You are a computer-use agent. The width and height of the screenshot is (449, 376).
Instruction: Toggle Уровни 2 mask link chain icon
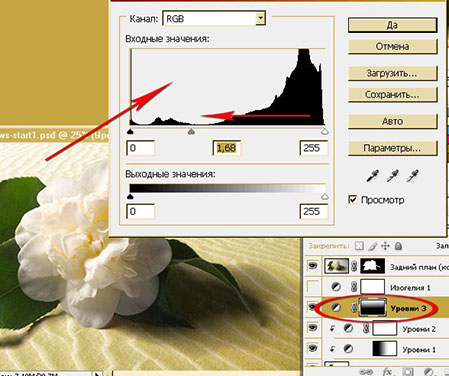pyautogui.click(x=366, y=328)
